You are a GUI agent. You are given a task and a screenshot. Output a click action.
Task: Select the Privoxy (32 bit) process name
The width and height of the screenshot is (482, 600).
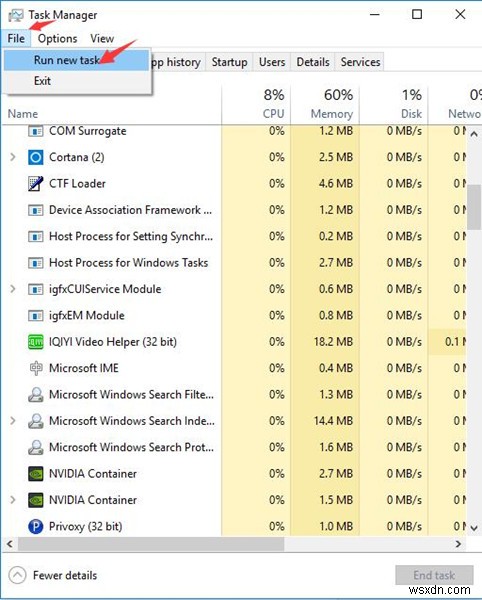pyautogui.click(x=86, y=527)
